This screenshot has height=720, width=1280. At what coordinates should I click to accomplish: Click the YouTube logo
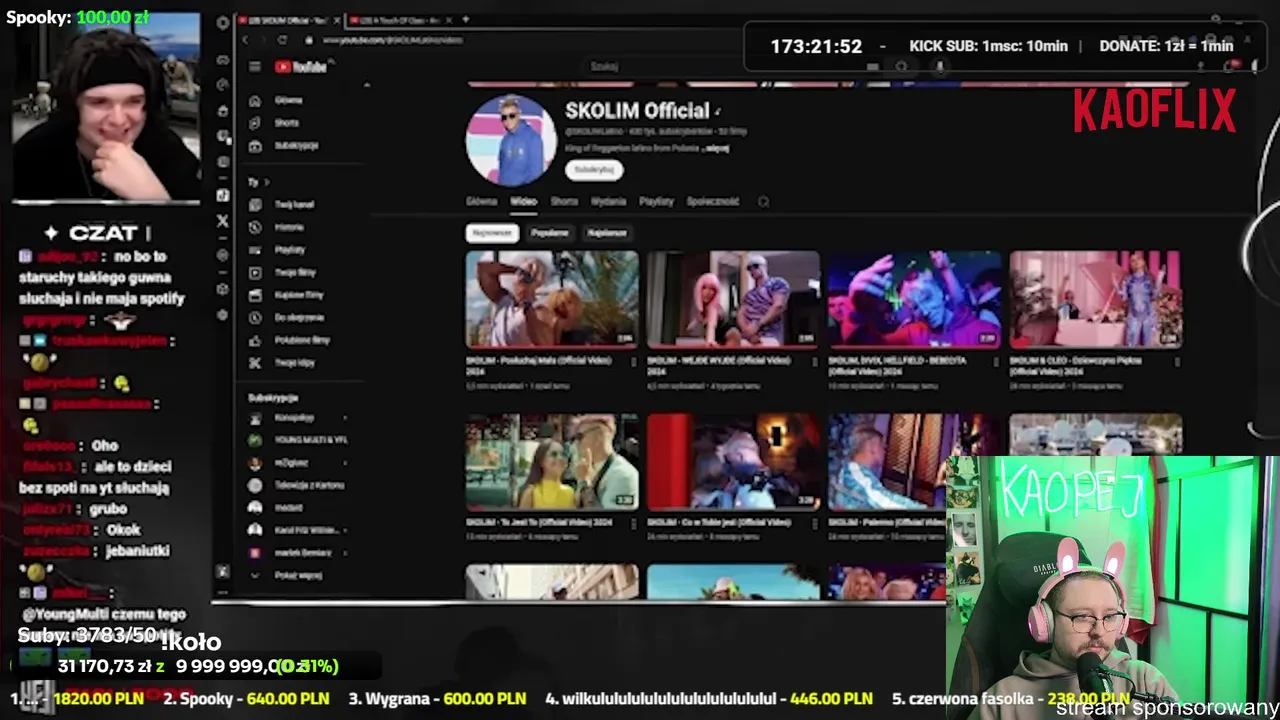click(x=301, y=67)
